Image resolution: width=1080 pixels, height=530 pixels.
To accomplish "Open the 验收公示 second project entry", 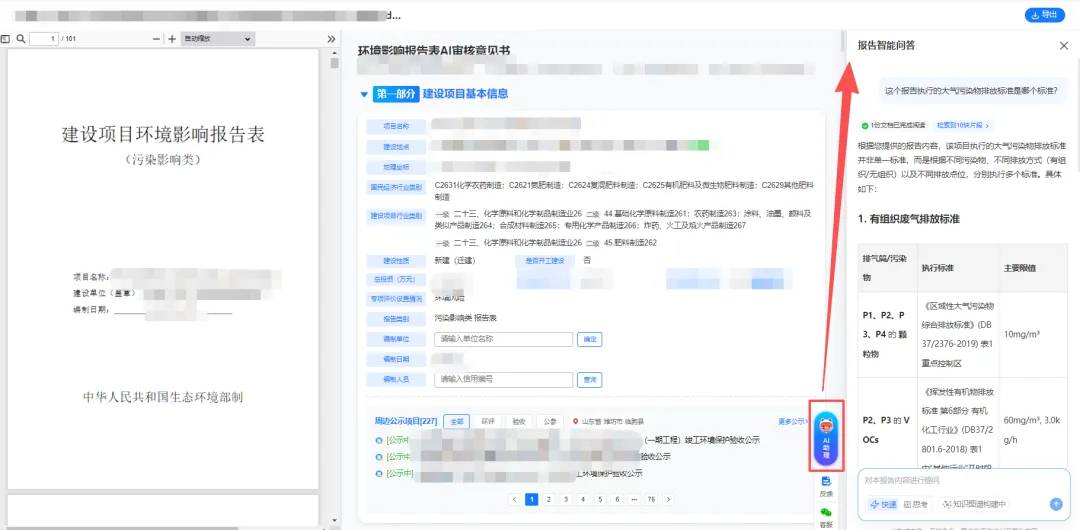I will (523, 456).
